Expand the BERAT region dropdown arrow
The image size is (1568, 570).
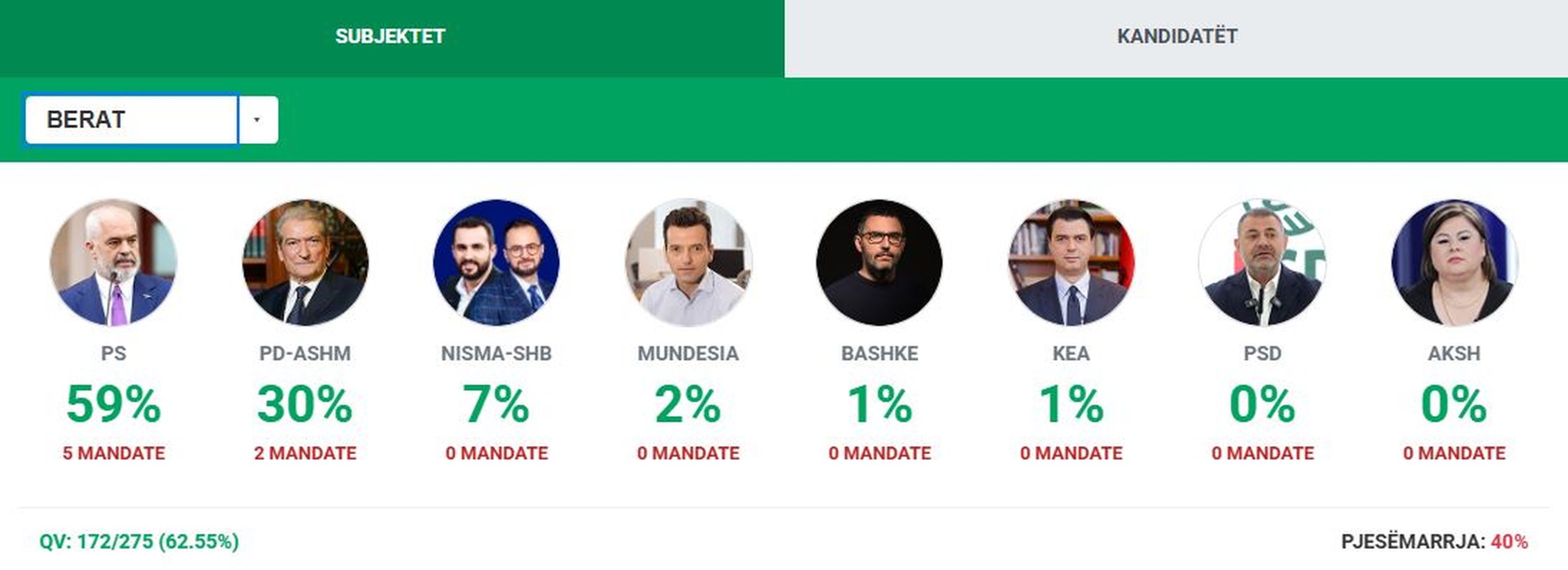pos(258,120)
